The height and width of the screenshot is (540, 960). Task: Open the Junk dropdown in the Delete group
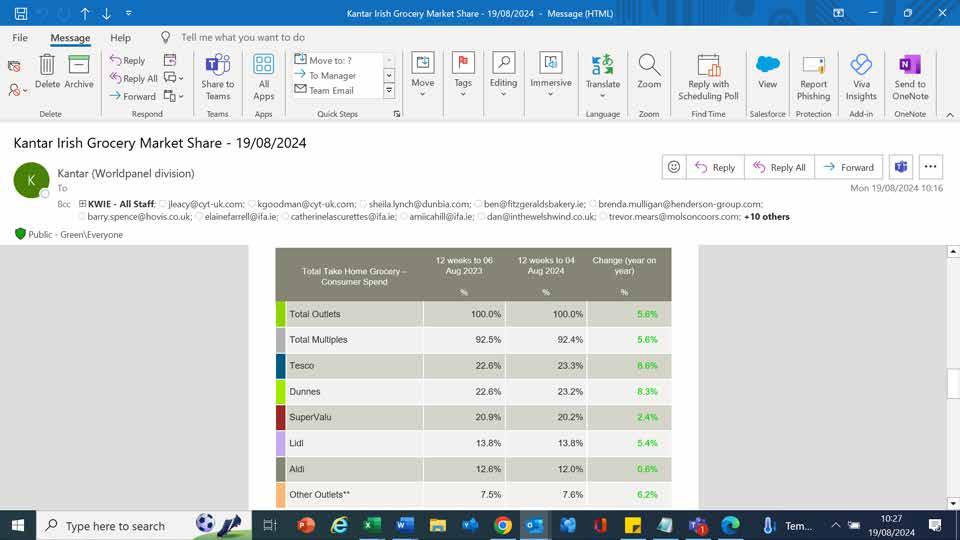[17, 90]
